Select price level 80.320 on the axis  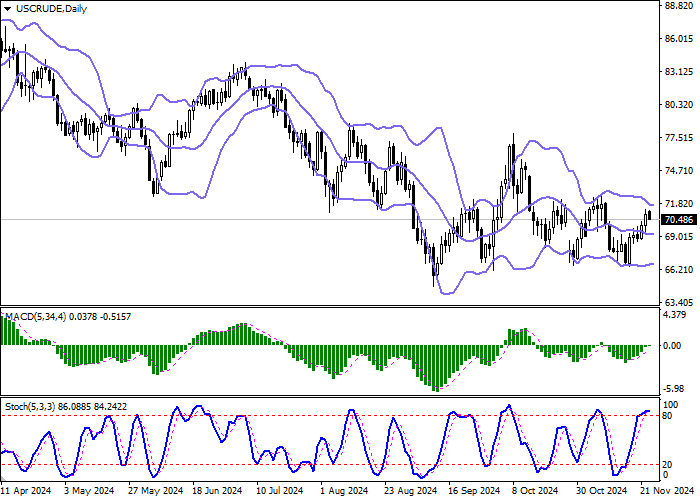coord(679,105)
